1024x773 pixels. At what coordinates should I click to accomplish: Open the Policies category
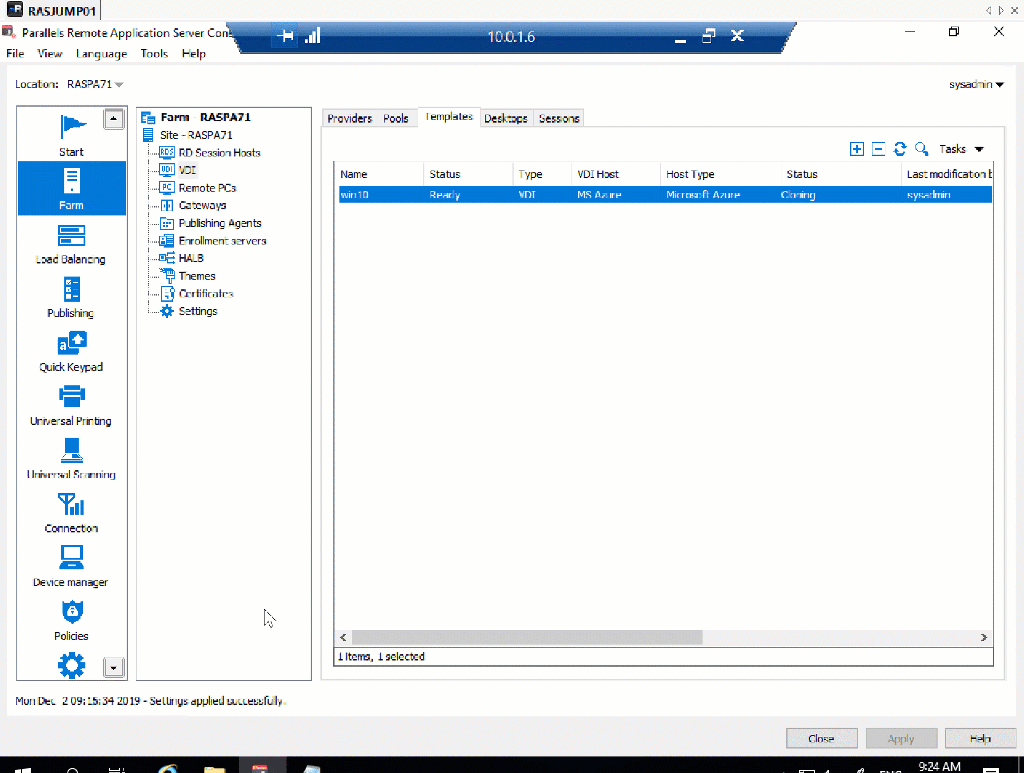(x=71, y=620)
